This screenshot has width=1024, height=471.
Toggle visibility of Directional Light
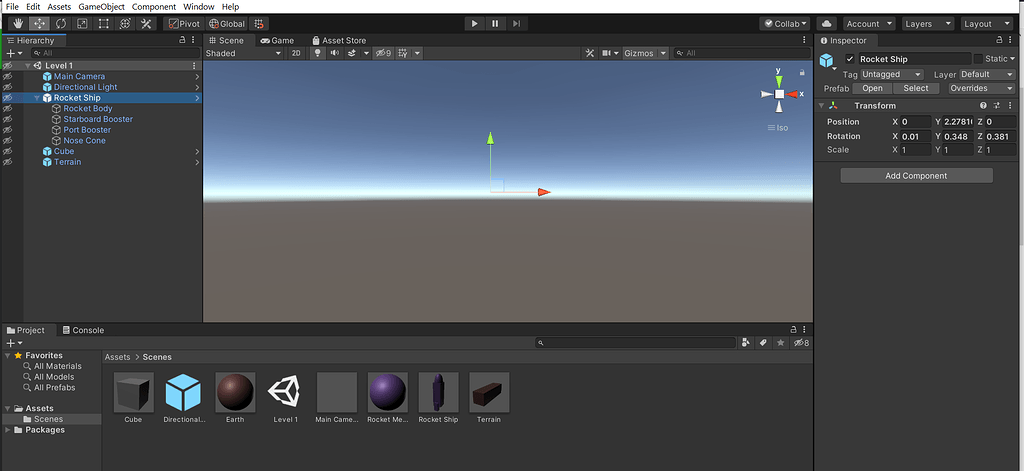point(7,87)
